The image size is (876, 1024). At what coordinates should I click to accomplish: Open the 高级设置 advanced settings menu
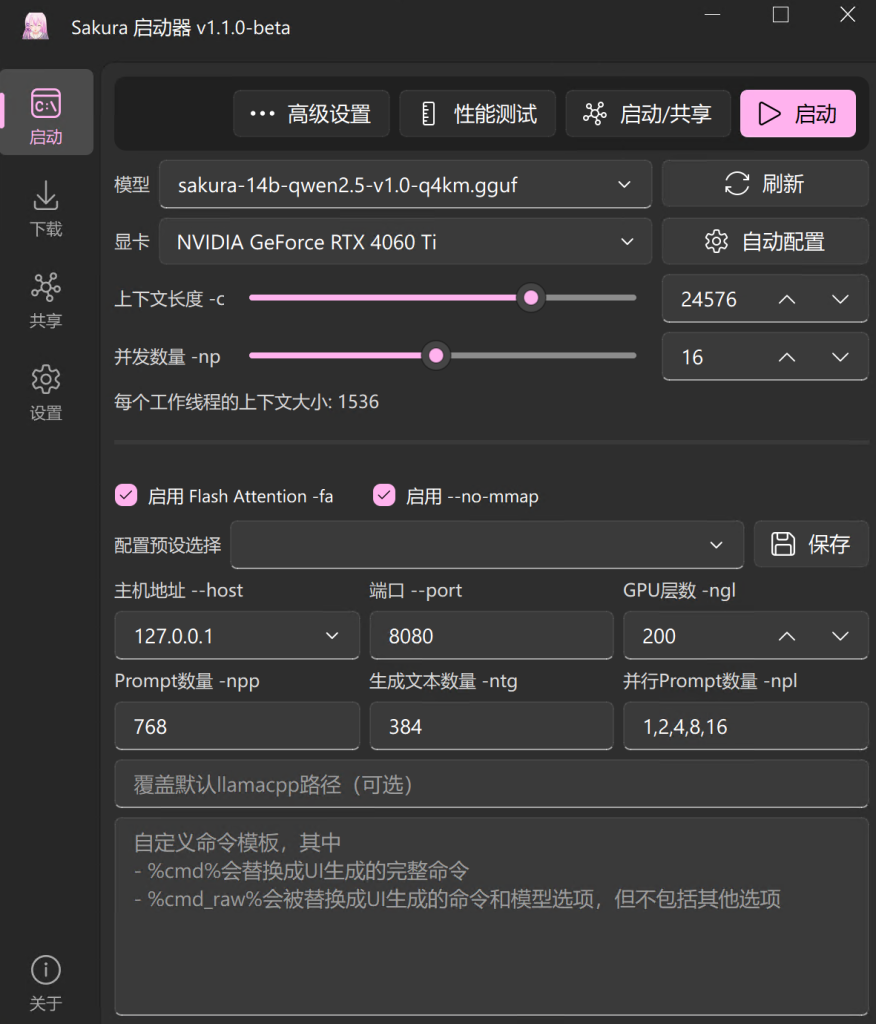(312, 114)
